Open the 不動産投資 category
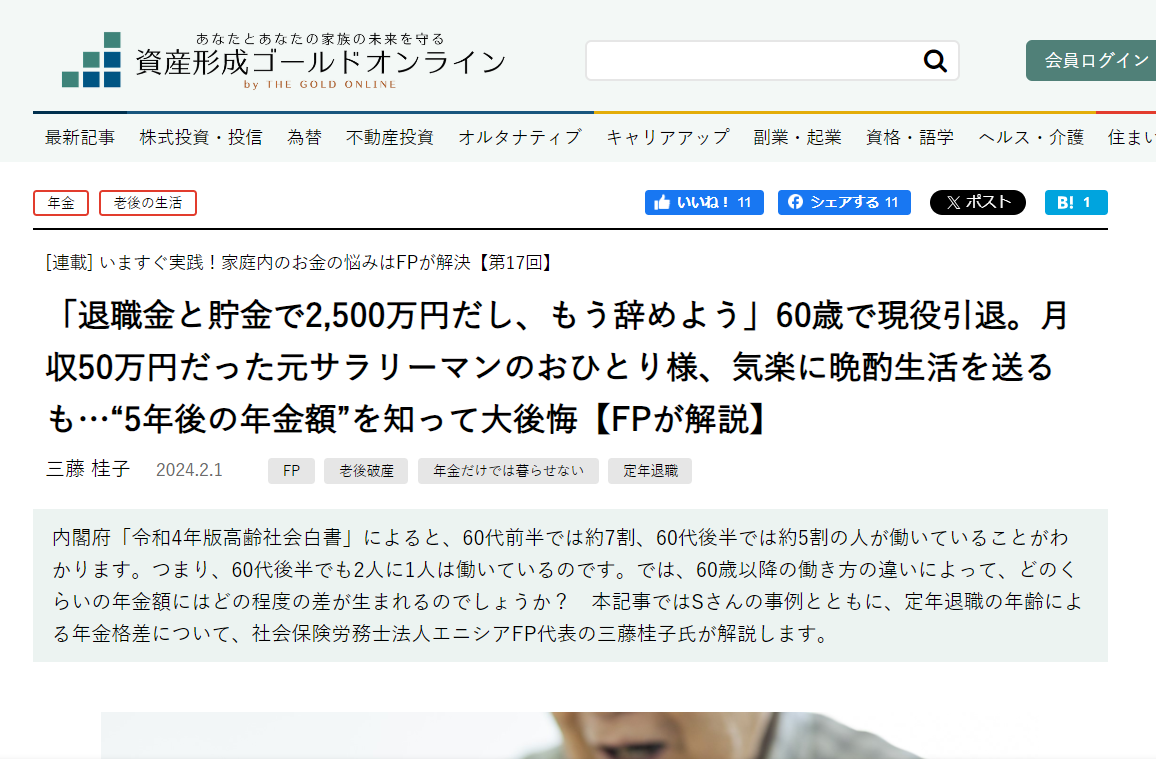 coord(390,138)
